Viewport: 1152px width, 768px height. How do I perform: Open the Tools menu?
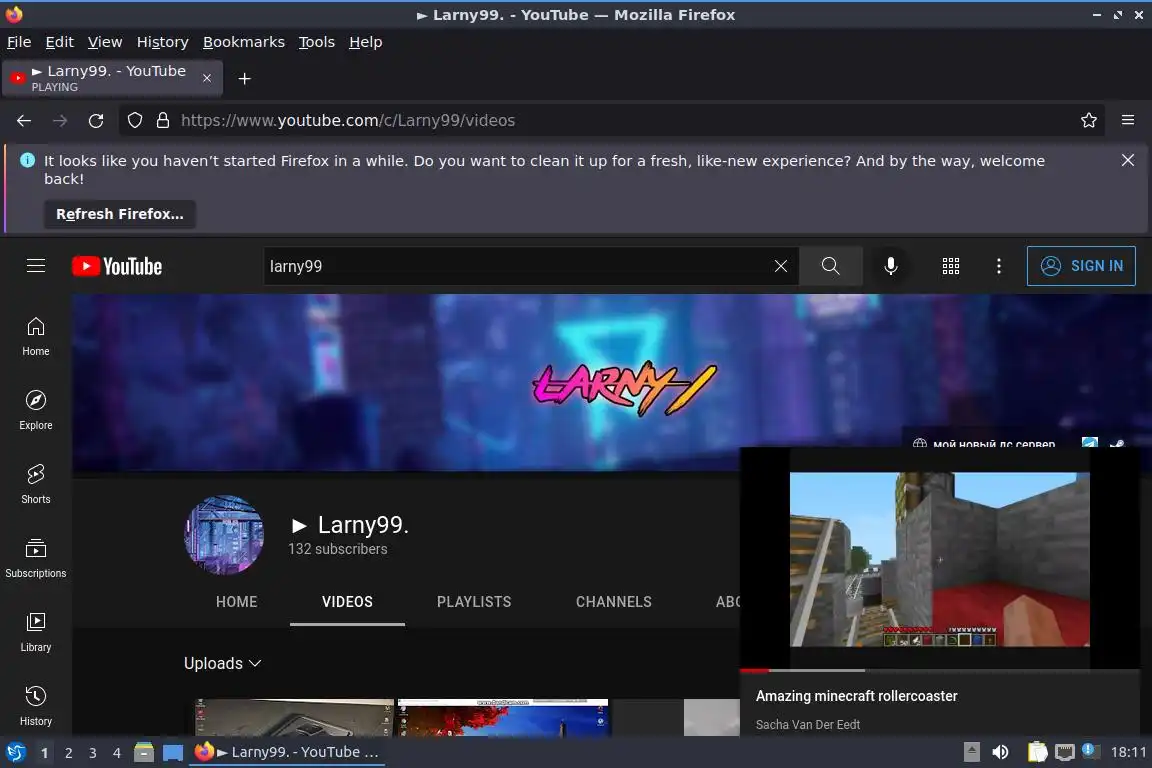(x=317, y=42)
